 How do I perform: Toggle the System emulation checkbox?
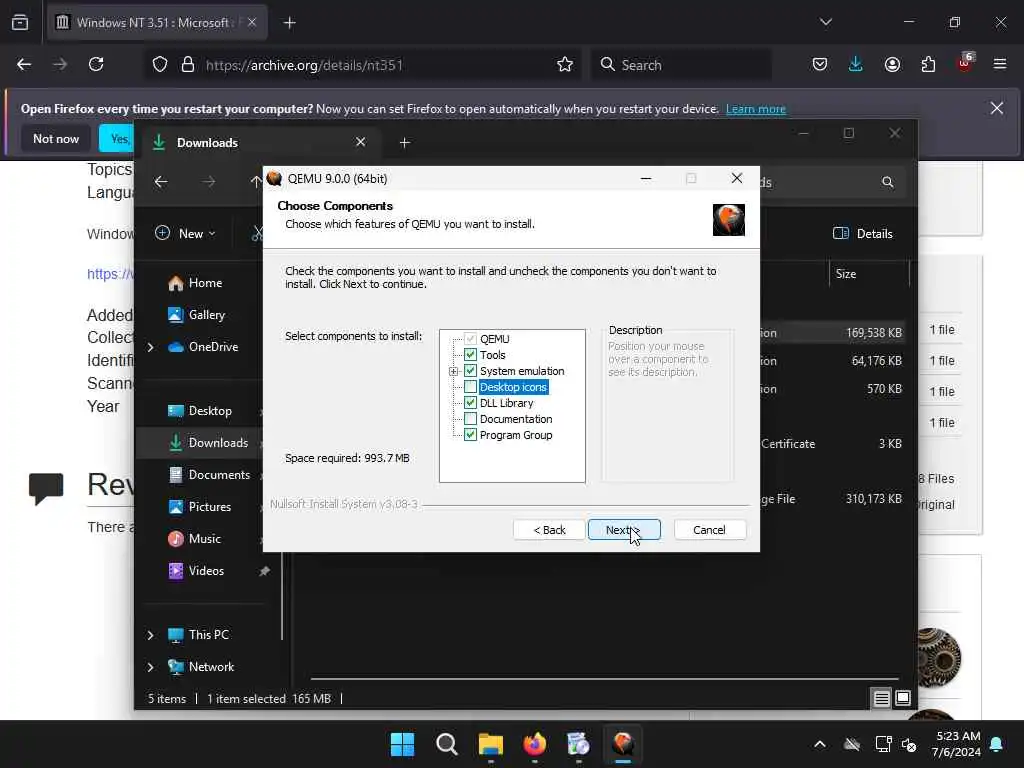point(470,371)
